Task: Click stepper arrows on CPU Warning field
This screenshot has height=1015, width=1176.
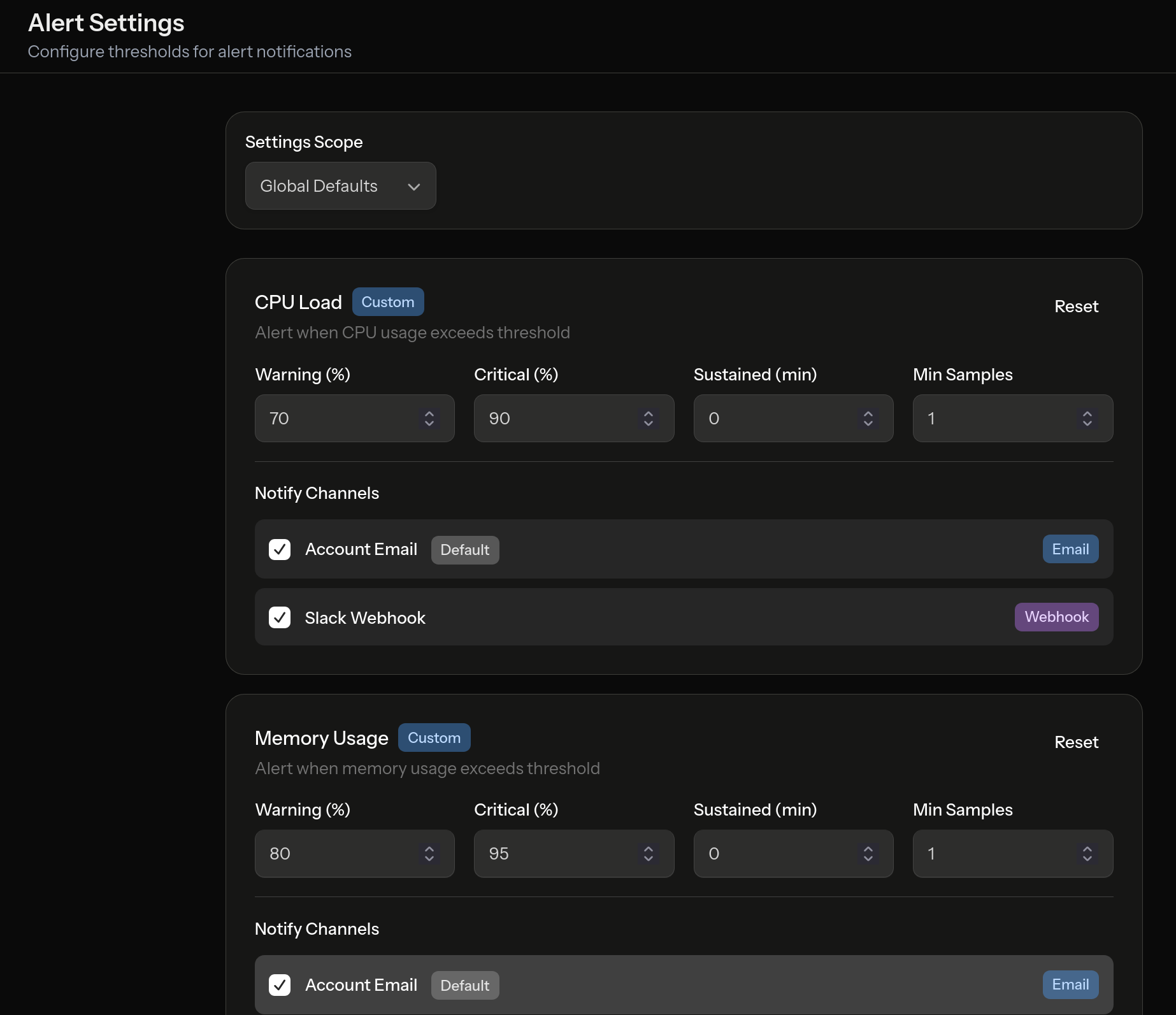Action: pos(429,419)
